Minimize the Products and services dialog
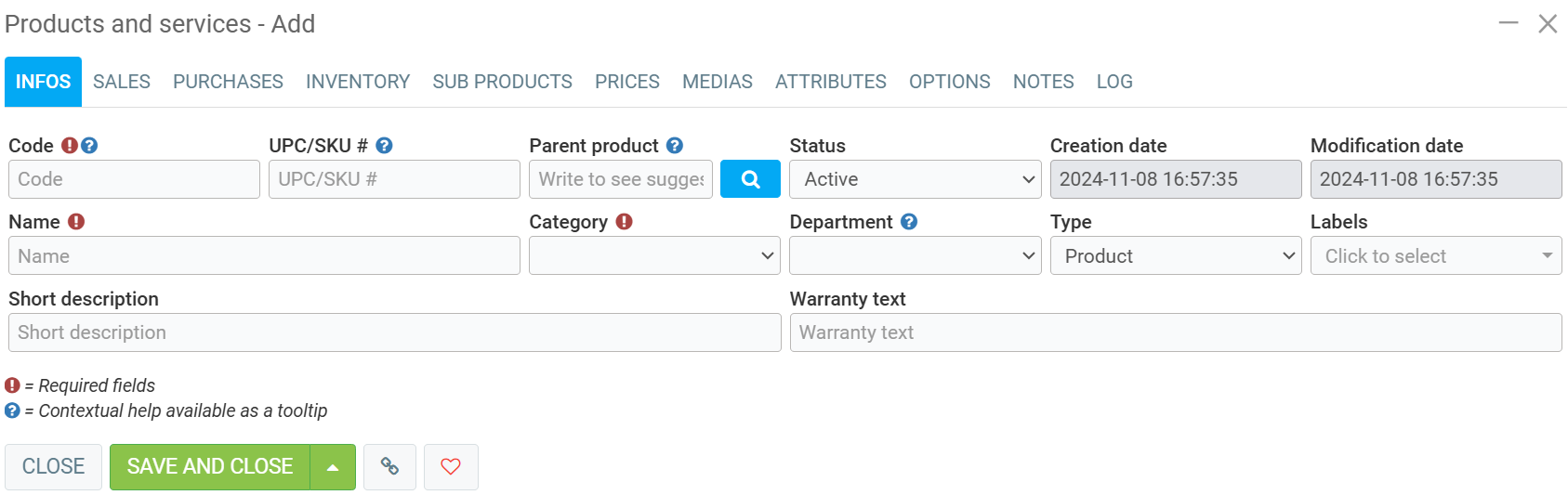This screenshot has height=495, width=1568. tap(1509, 23)
